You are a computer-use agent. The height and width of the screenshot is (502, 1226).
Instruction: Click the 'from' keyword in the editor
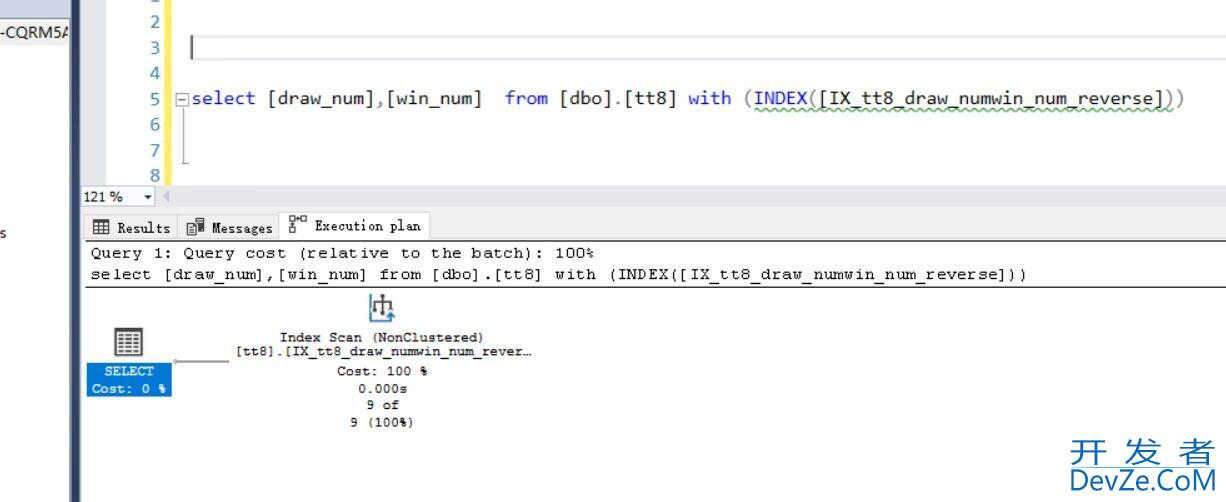pos(526,98)
